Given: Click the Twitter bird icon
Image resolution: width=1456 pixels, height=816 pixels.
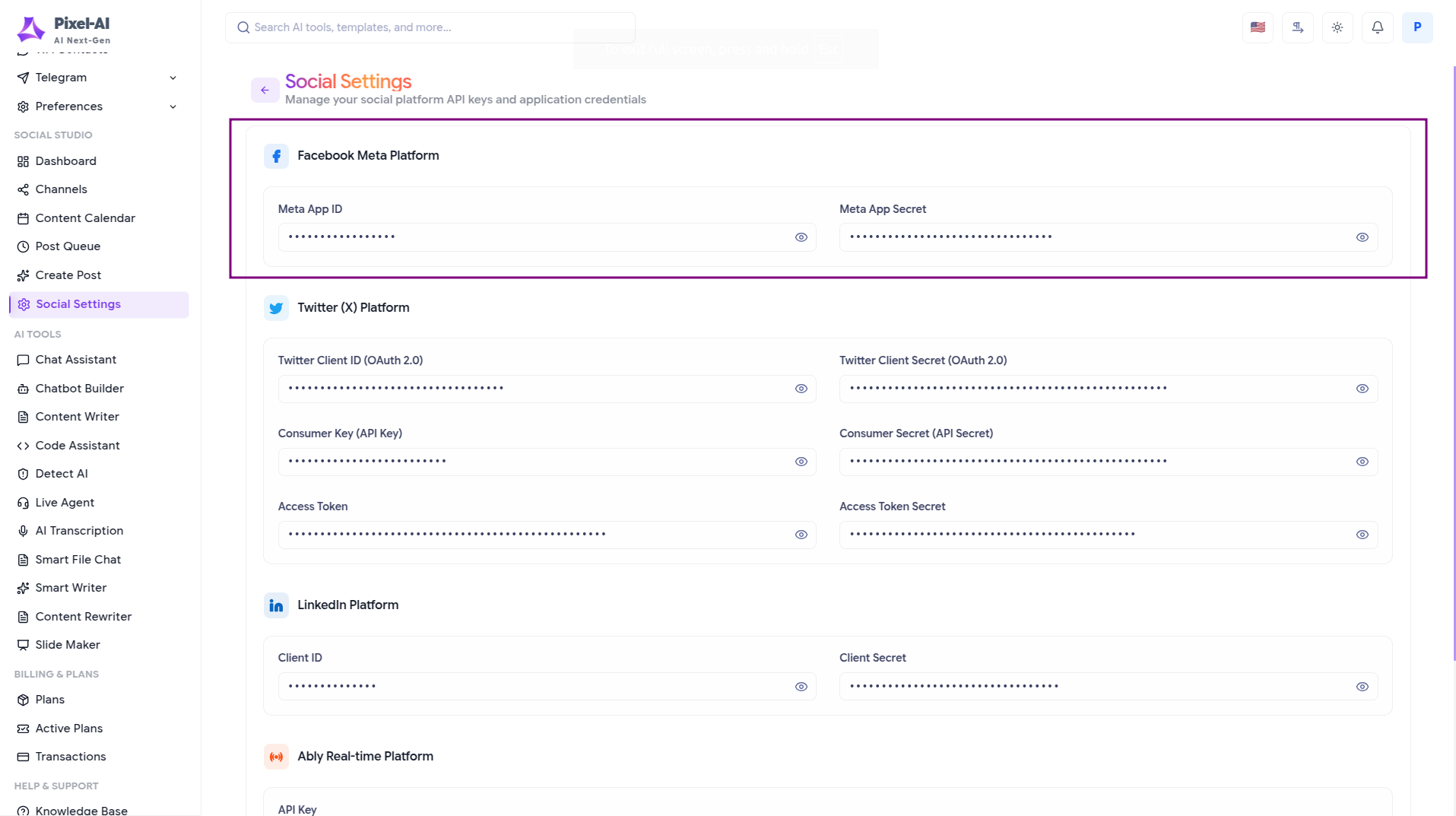Looking at the screenshot, I should pos(276,308).
